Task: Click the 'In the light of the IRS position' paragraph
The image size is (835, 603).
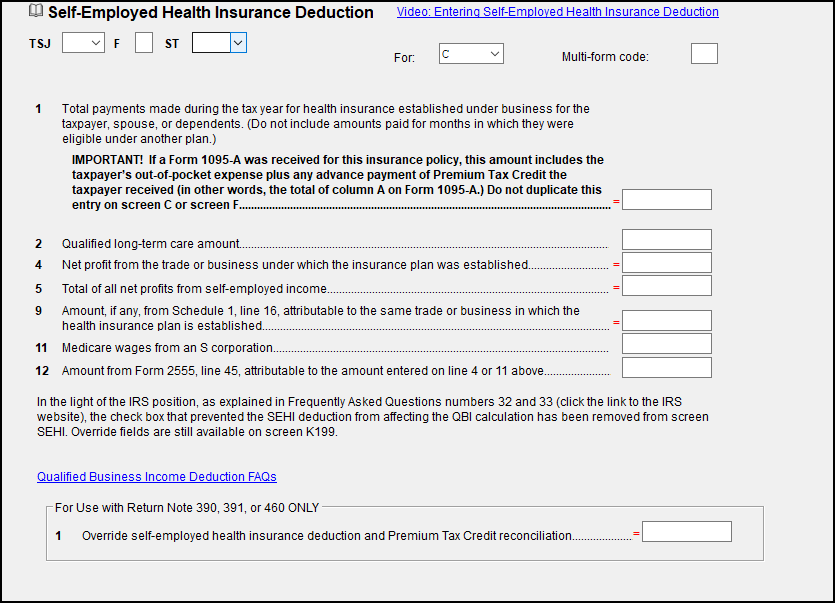Action: coord(373,417)
